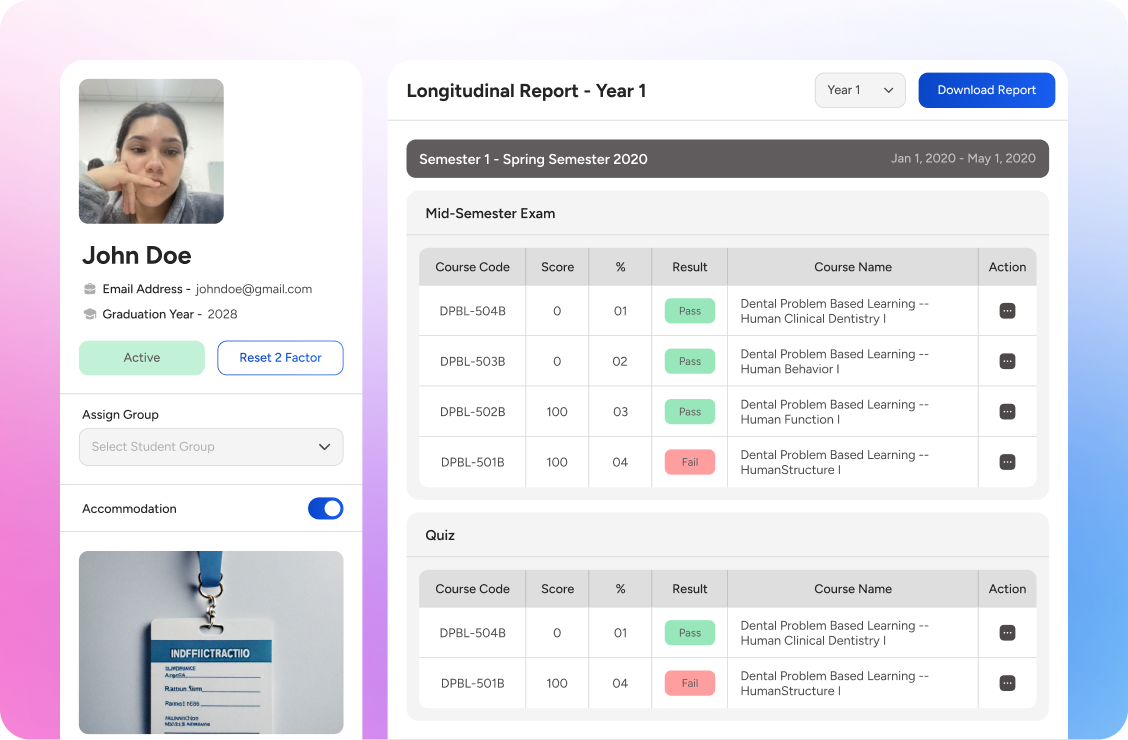Click the email icon beside Email Address
The width and height of the screenshot is (1128, 740).
tap(90, 289)
